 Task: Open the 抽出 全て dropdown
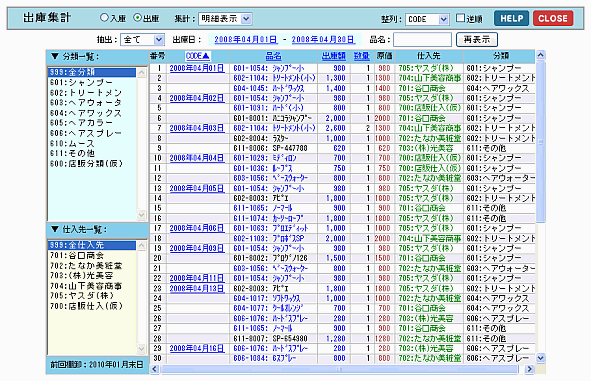click(142, 39)
